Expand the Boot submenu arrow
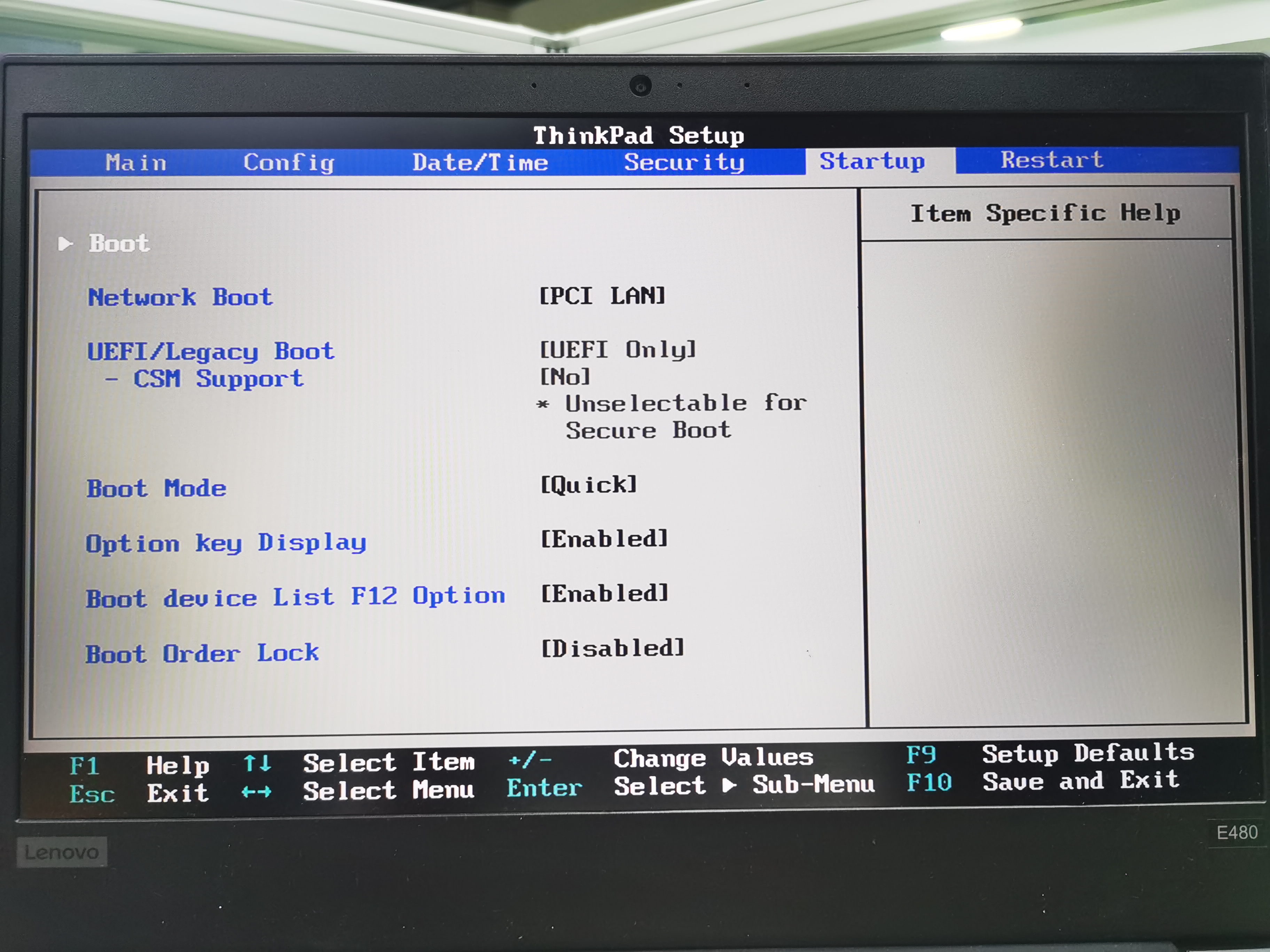1270x952 pixels. (65, 244)
